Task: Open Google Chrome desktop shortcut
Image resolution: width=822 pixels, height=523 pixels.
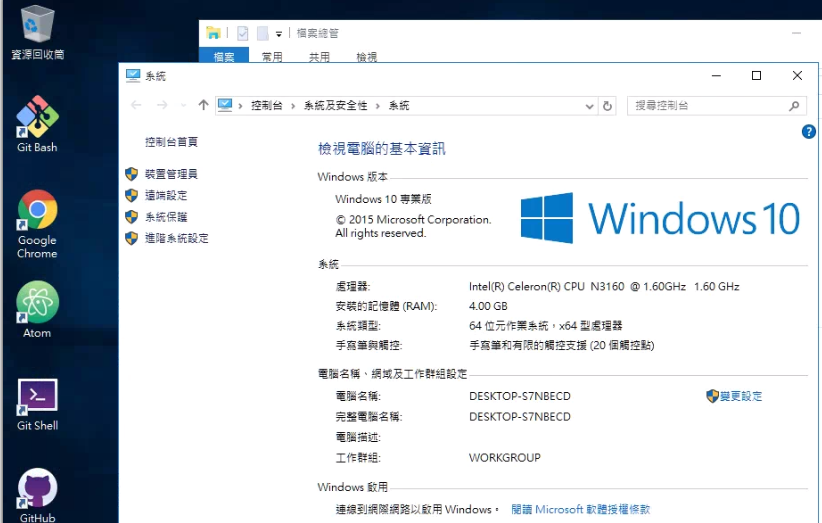Action: 37,224
